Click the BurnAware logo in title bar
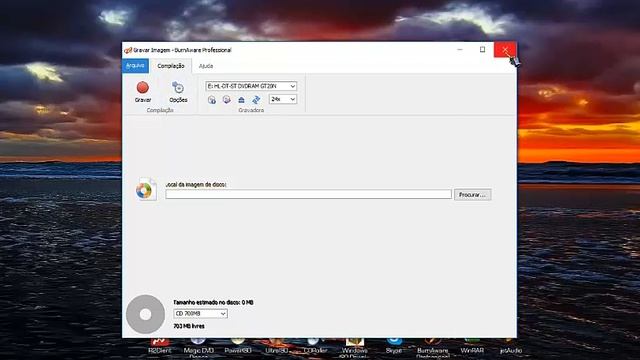Screen dimensions: 640x360 (128, 50)
